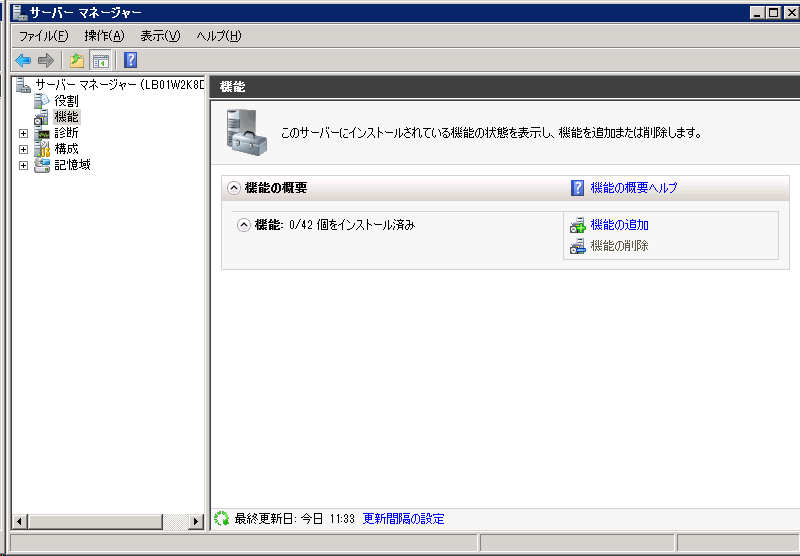Minimize the Server Manager window
800x556 pixels.
(757, 12)
